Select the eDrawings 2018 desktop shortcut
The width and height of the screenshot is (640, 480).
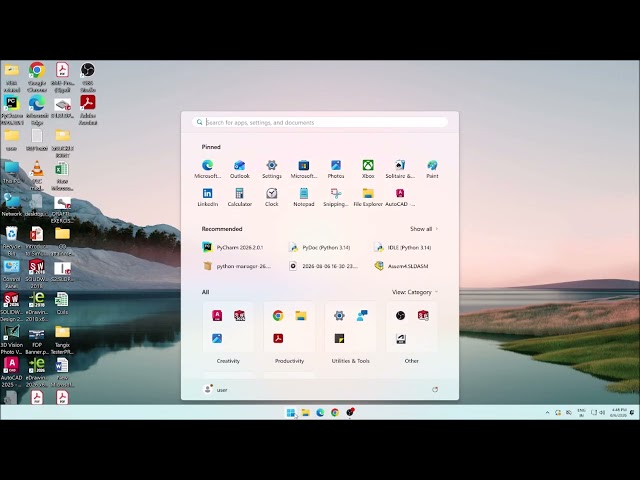click(x=37, y=307)
